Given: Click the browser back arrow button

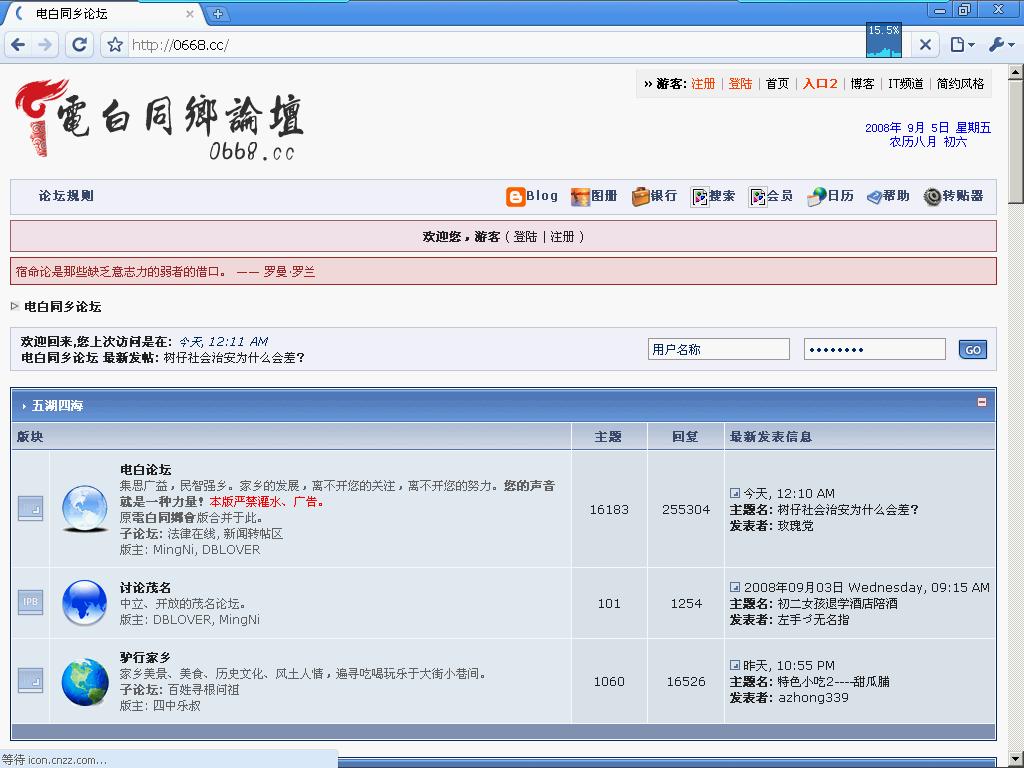Looking at the screenshot, I should tap(18, 45).
